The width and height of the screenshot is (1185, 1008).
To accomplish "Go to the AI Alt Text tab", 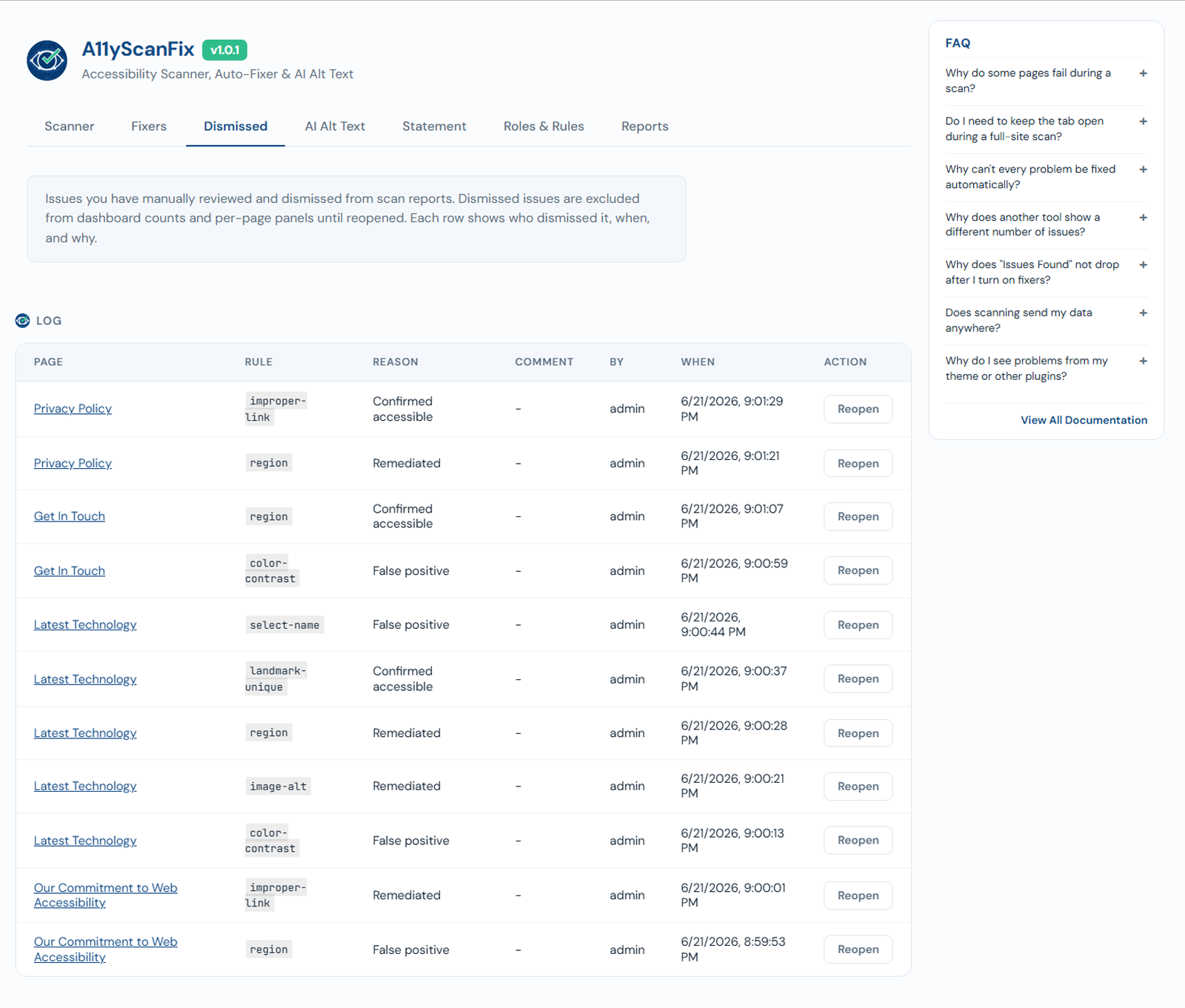I will click(335, 127).
